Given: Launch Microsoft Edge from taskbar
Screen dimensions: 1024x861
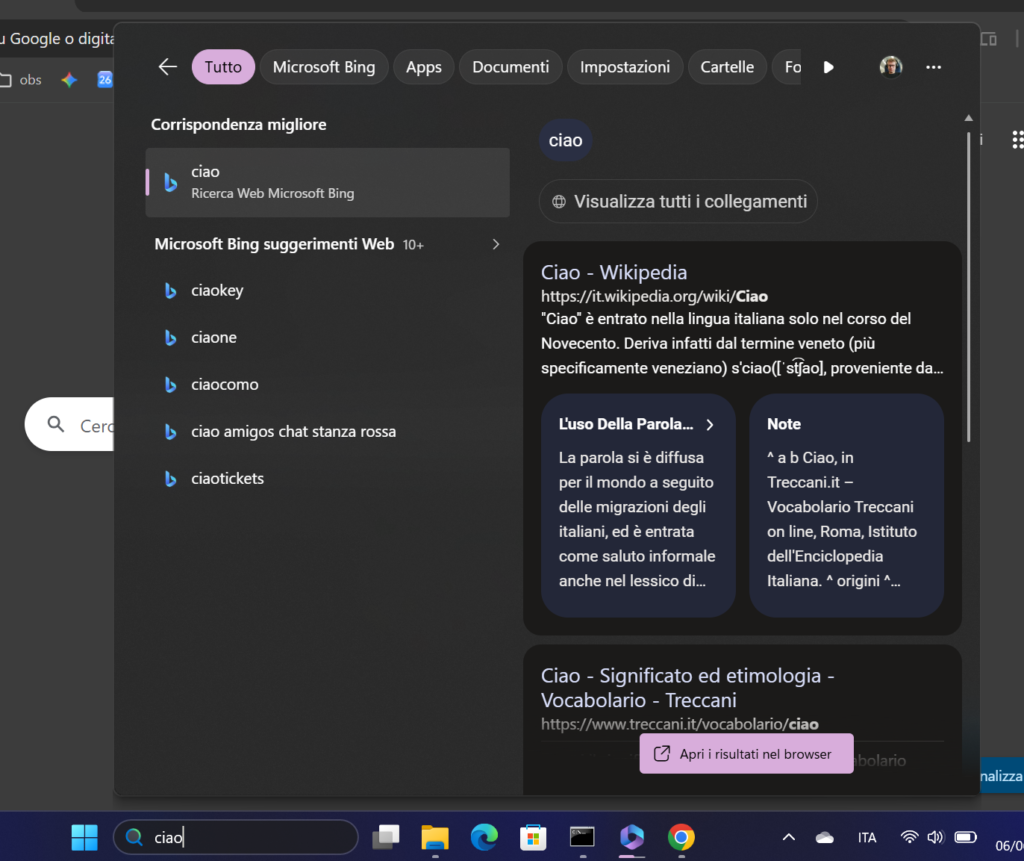Looking at the screenshot, I should coord(484,837).
